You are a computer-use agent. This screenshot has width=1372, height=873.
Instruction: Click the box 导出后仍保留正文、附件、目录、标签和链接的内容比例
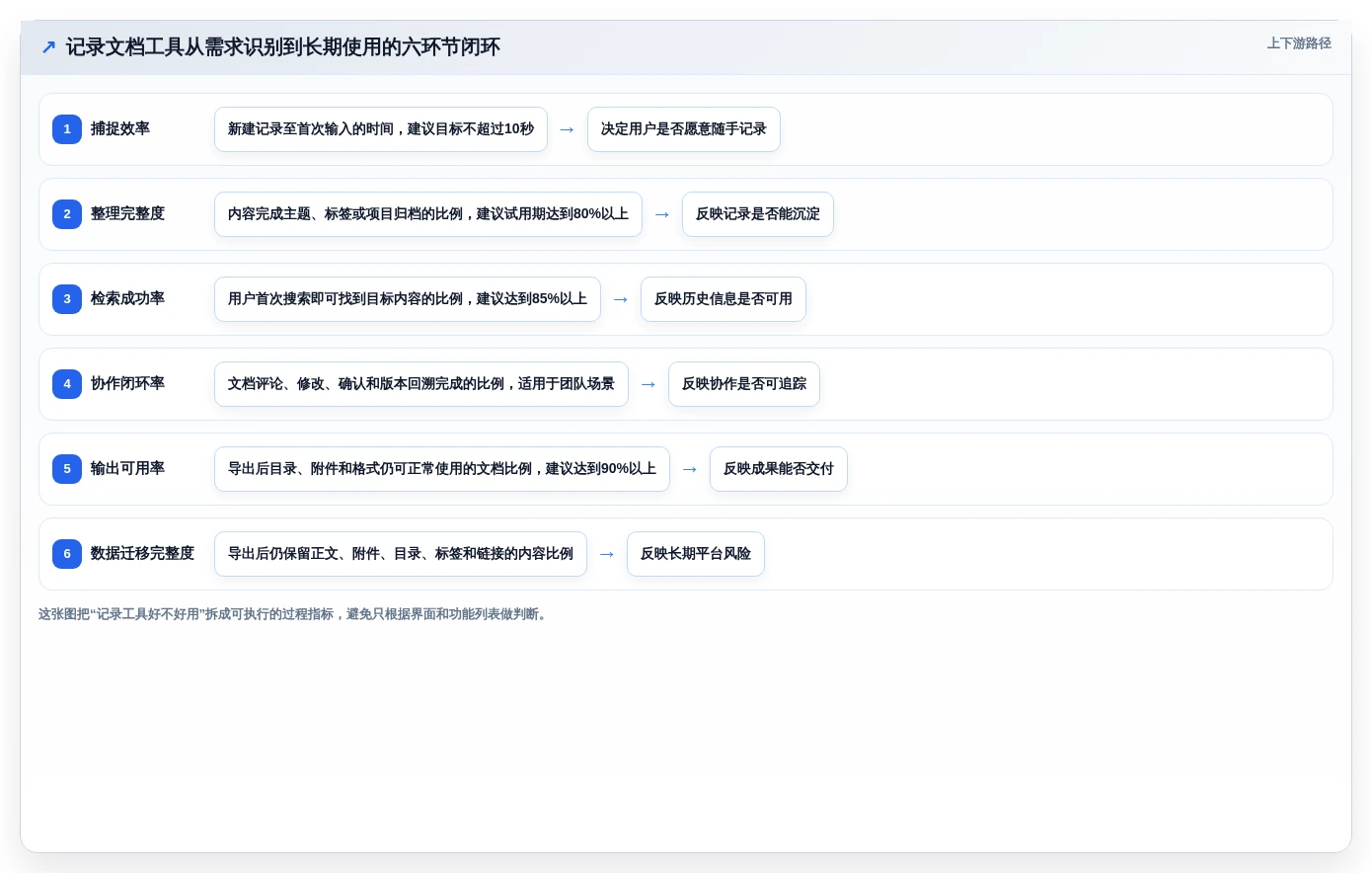(x=401, y=554)
